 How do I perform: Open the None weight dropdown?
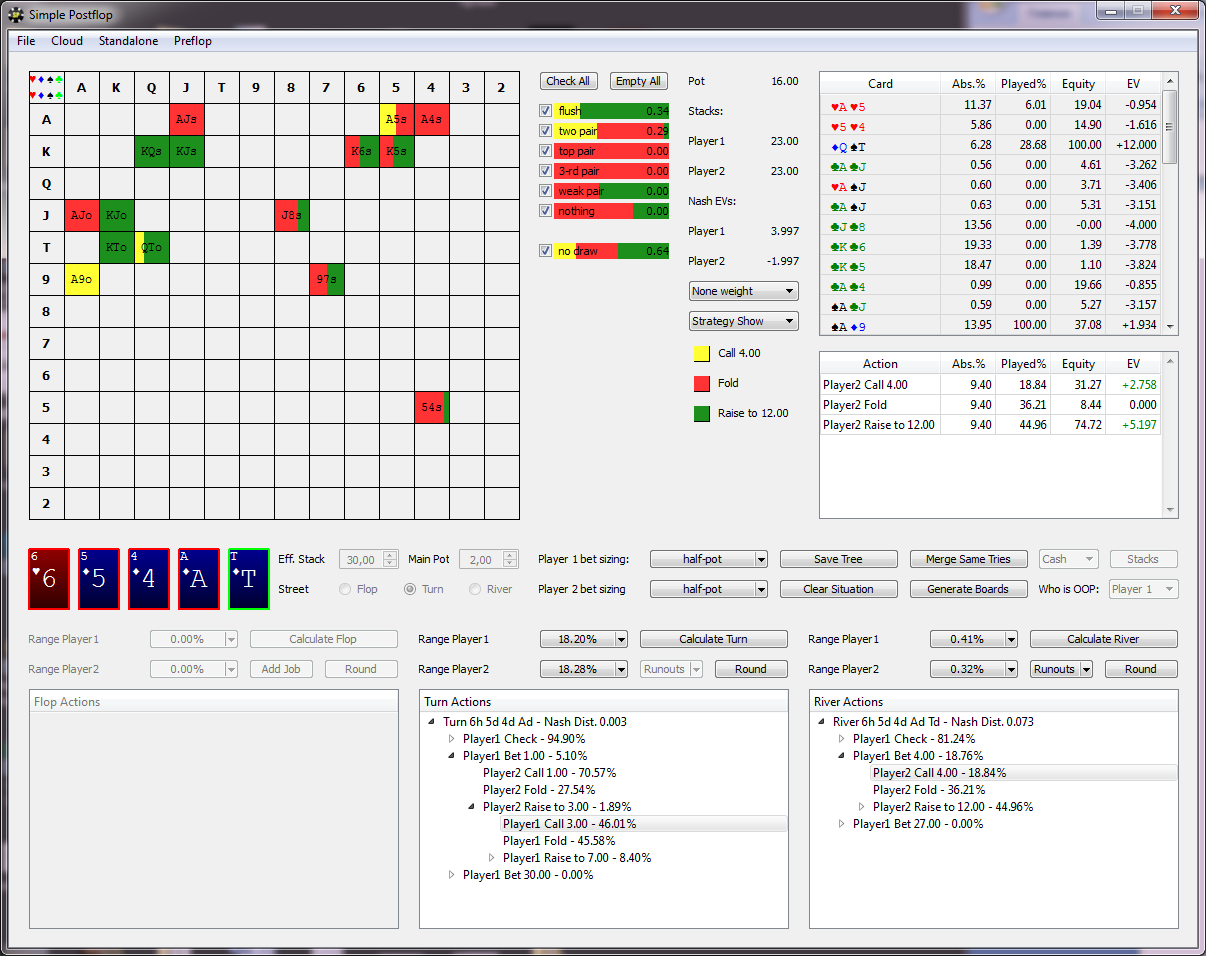click(744, 291)
